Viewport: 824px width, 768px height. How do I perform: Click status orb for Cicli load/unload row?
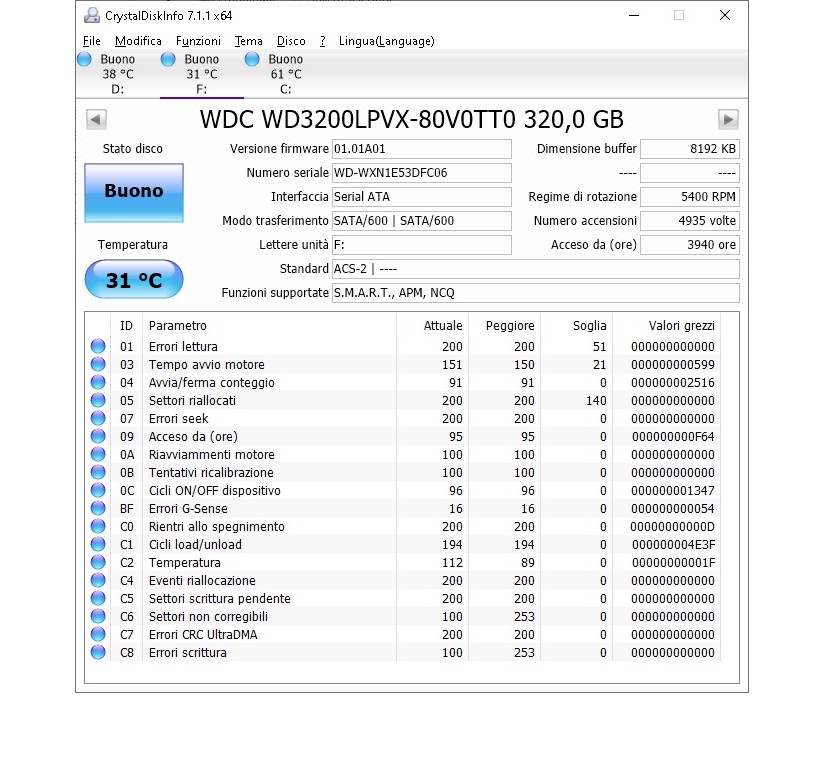(98, 544)
